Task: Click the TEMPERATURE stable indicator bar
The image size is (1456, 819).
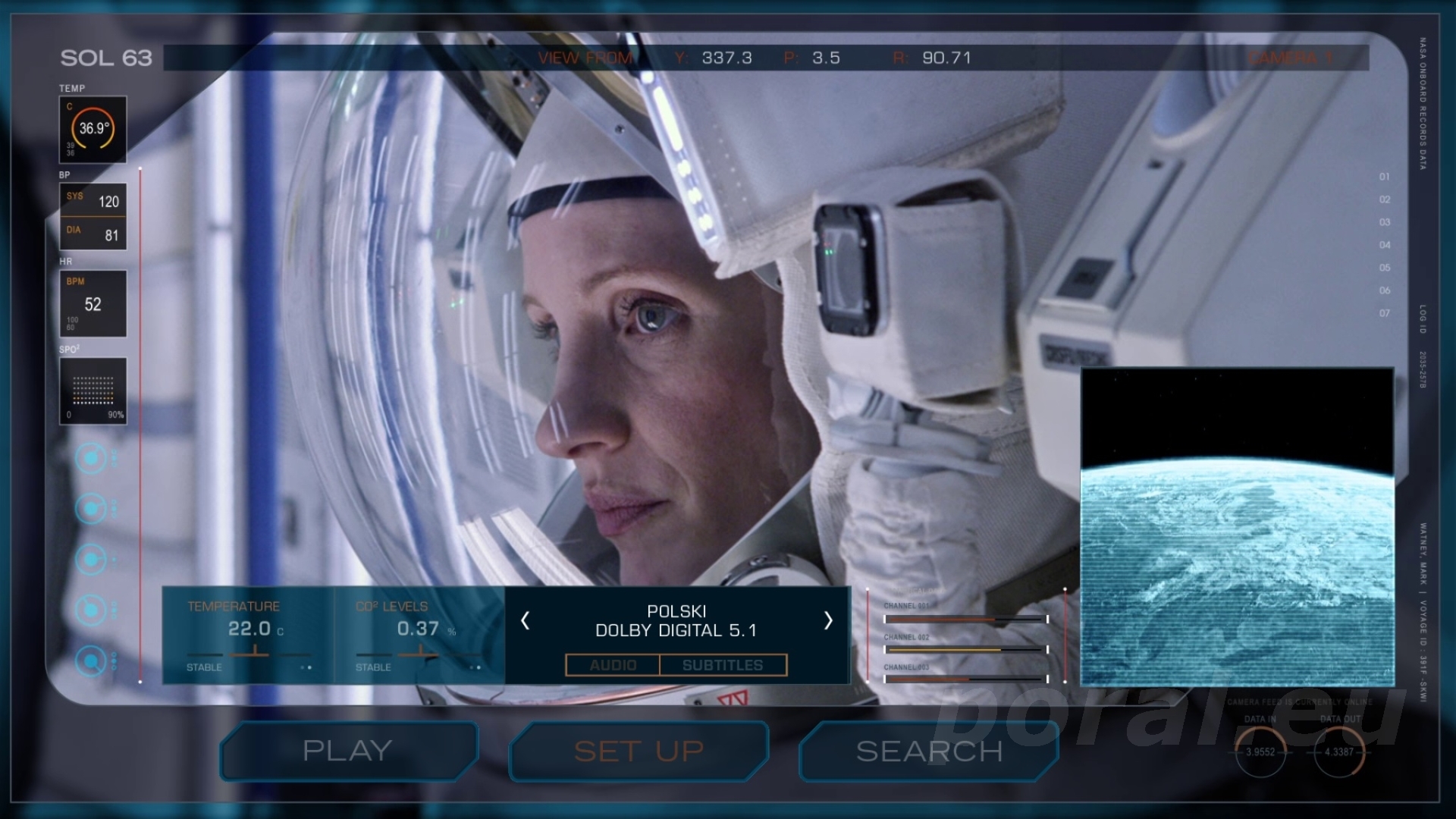Action: coord(249,653)
